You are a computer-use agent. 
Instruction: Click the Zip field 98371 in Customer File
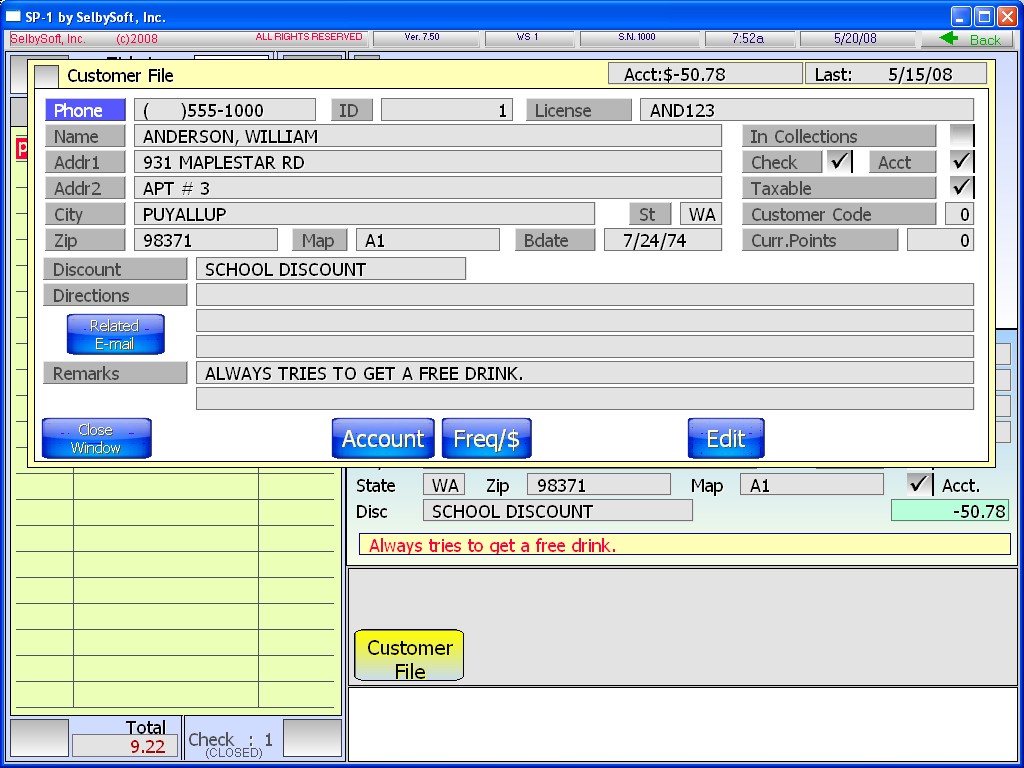(206, 240)
